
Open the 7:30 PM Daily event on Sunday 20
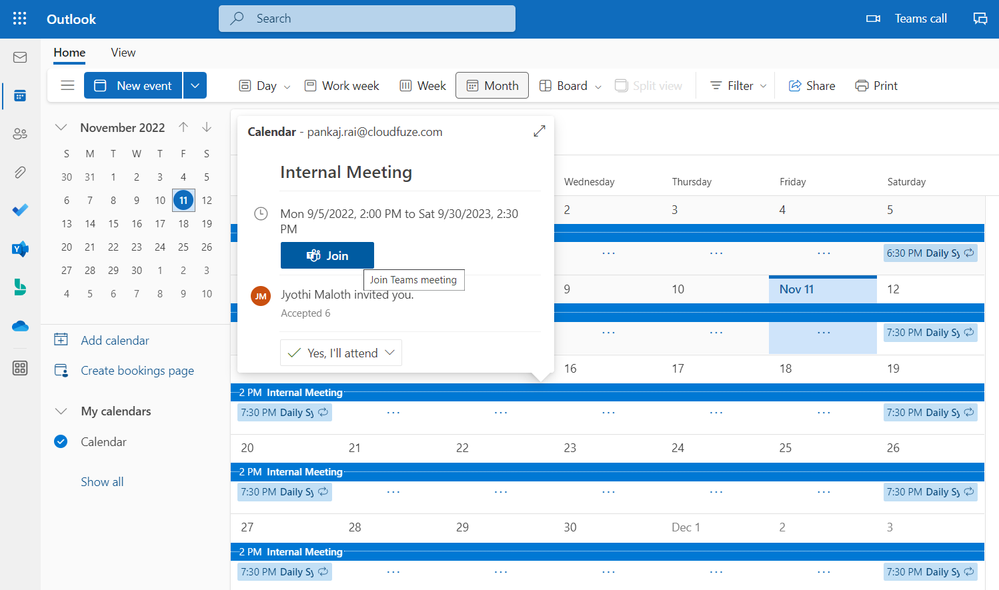pyautogui.click(x=284, y=492)
